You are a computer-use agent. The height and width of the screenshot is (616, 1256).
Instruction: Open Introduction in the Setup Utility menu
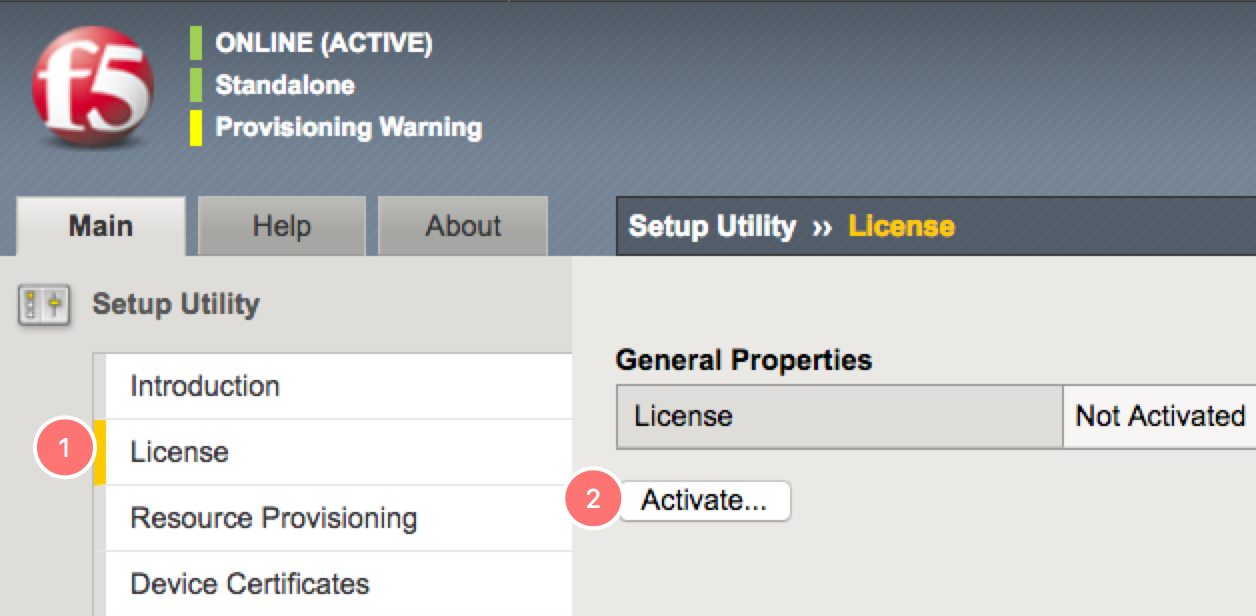tap(205, 386)
